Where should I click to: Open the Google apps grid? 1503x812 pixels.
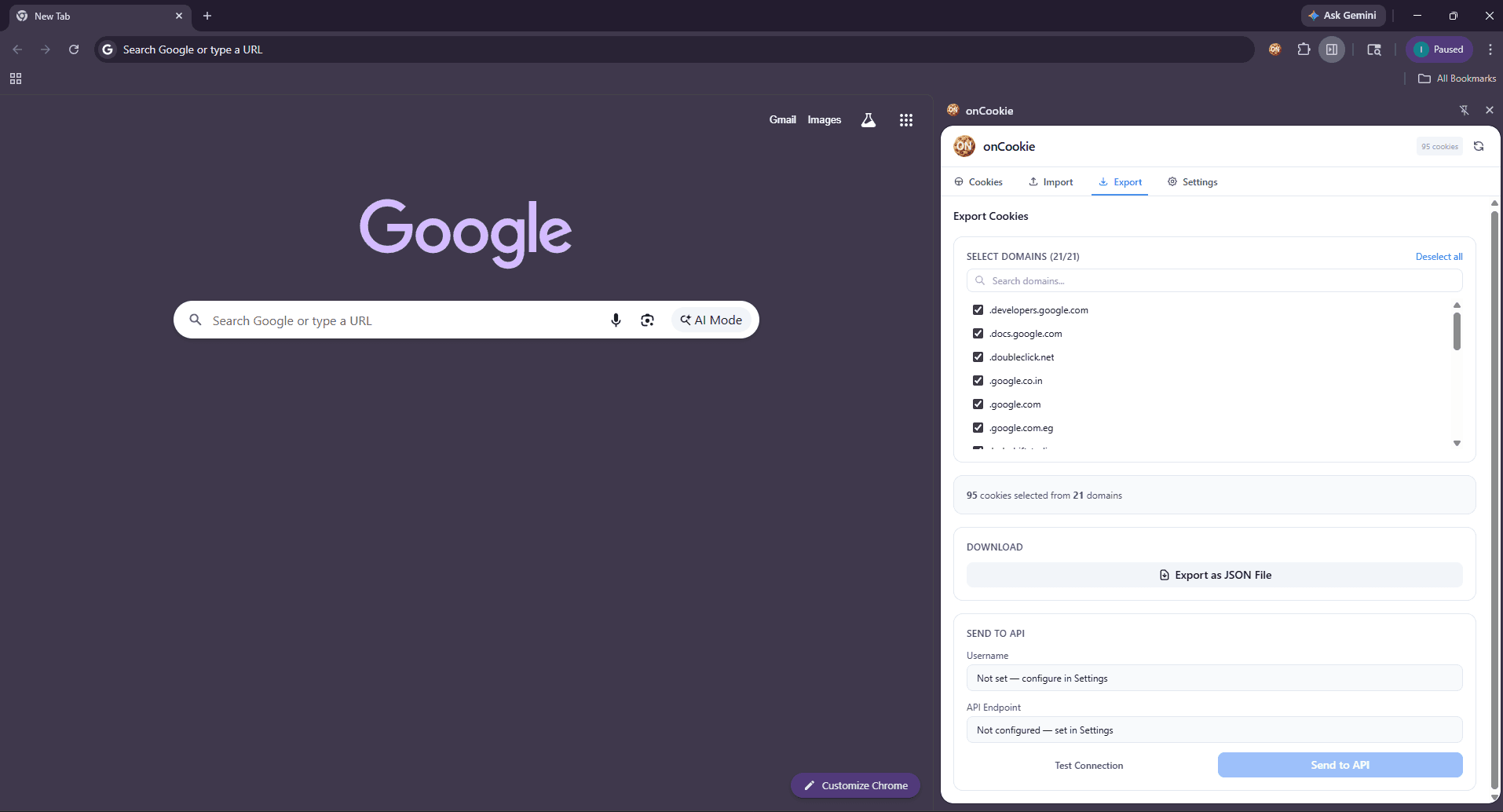tap(905, 120)
